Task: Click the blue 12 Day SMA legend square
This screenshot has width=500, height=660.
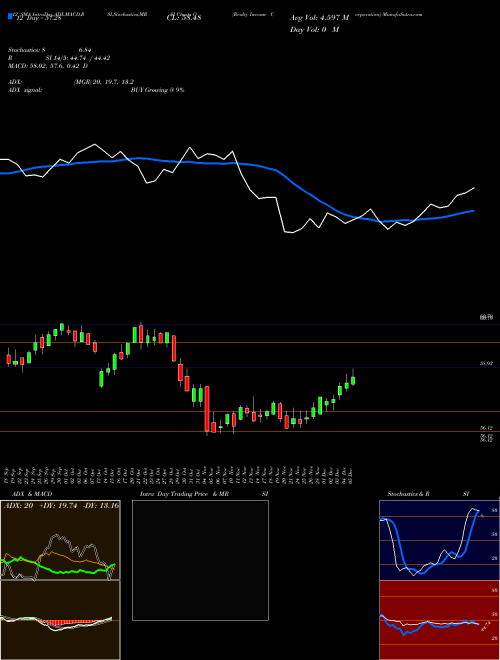Action: click(x=11, y=17)
